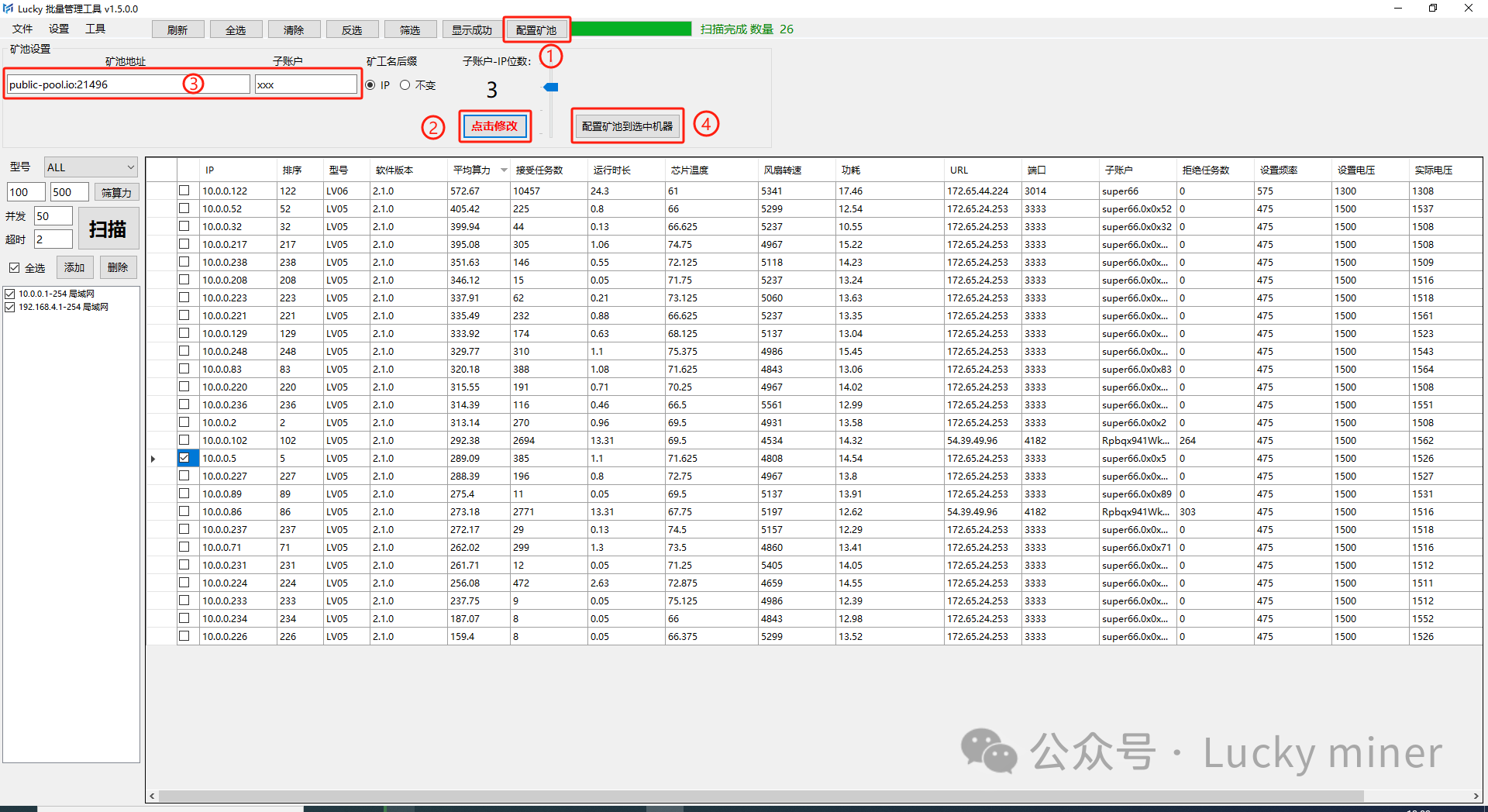Click the 筛算力 hashrate filter button
The width and height of the screenshot is (1488, 812).
116,193
